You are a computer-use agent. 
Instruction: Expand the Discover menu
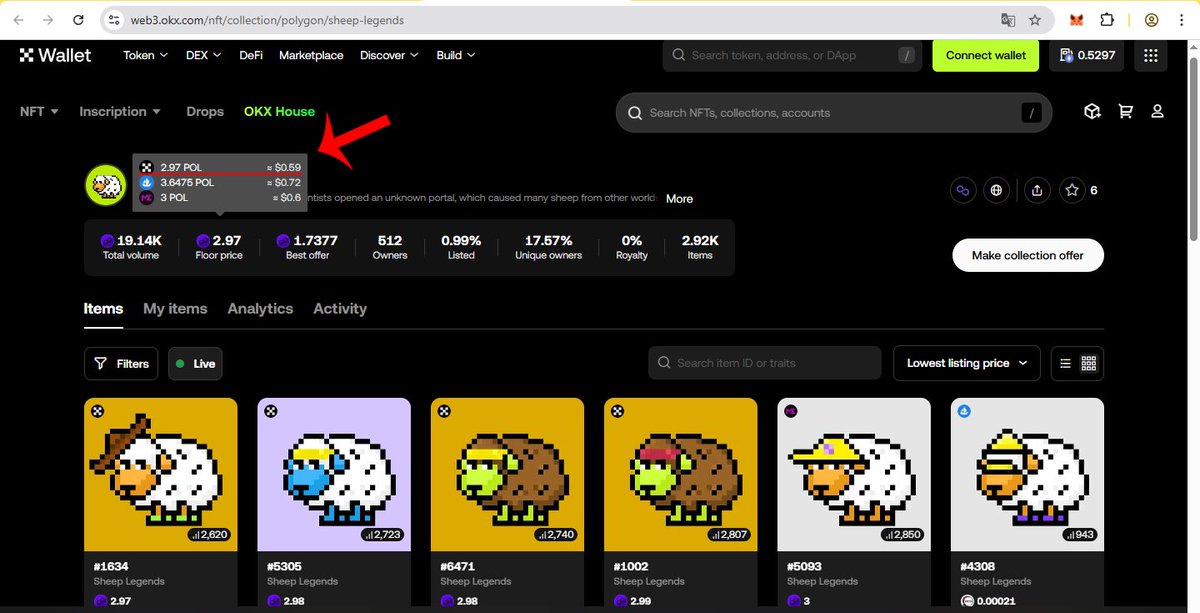[x=390, y=55]
